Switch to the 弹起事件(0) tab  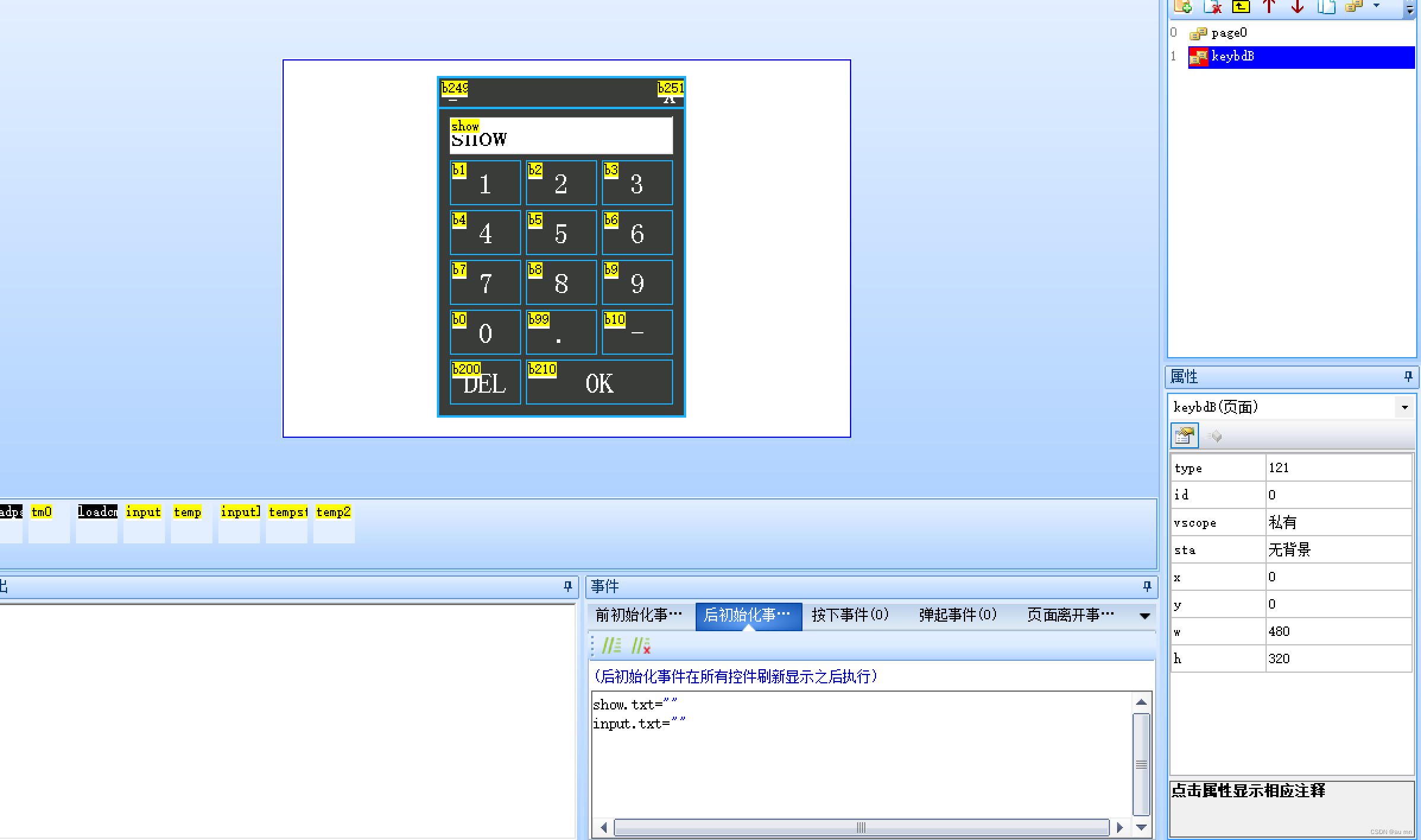pyautogui.click(x=957, y=615)
